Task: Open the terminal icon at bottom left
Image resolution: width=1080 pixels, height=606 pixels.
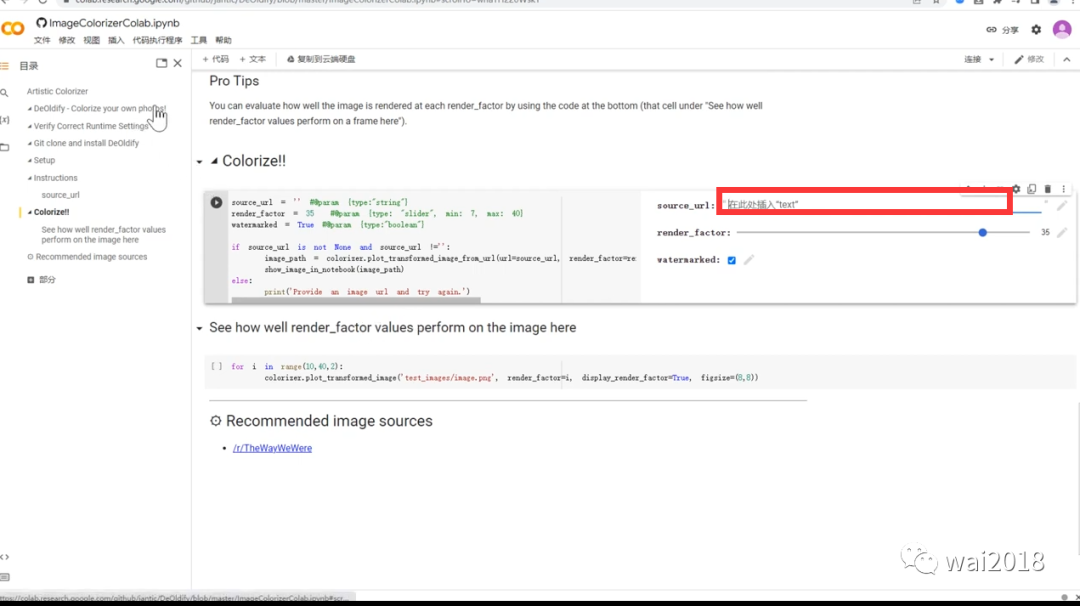Action: click(5, 577)
